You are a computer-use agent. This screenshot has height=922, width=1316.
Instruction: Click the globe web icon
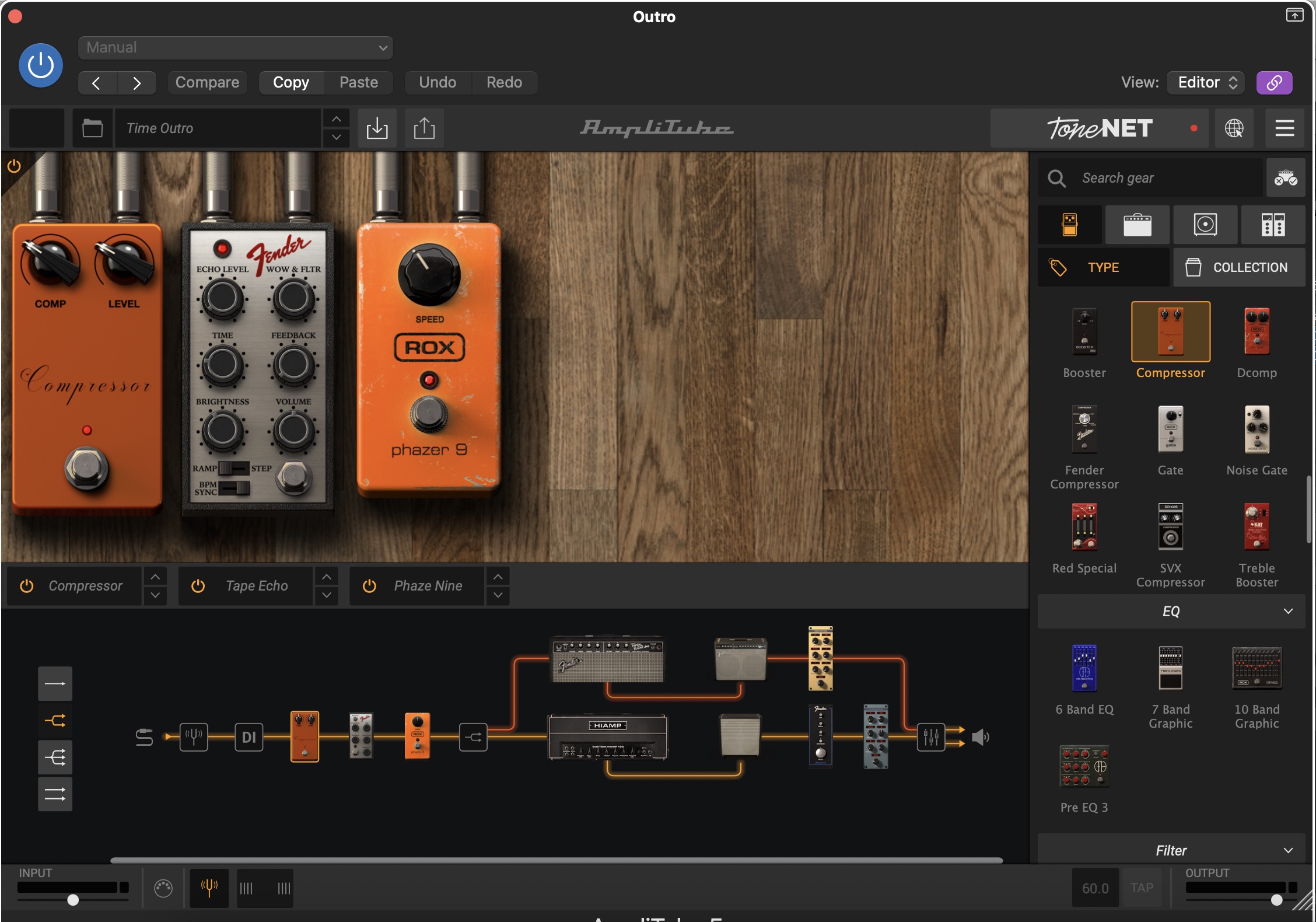(x=1234, y=128)
